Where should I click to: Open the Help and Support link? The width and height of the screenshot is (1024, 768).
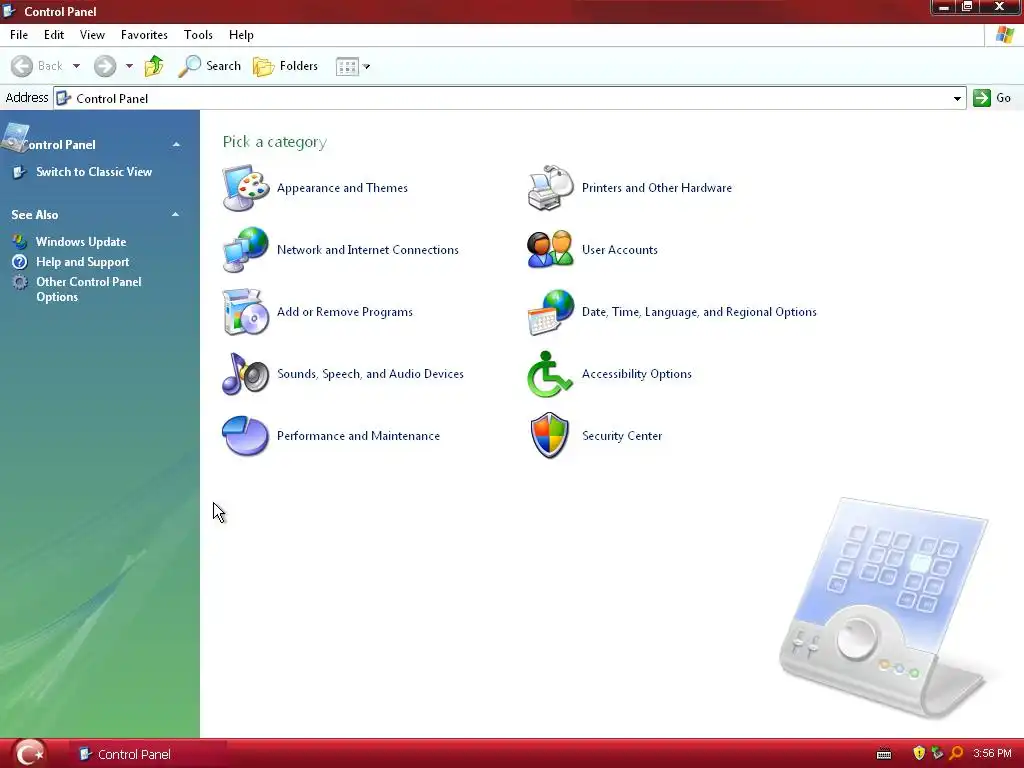82,262
